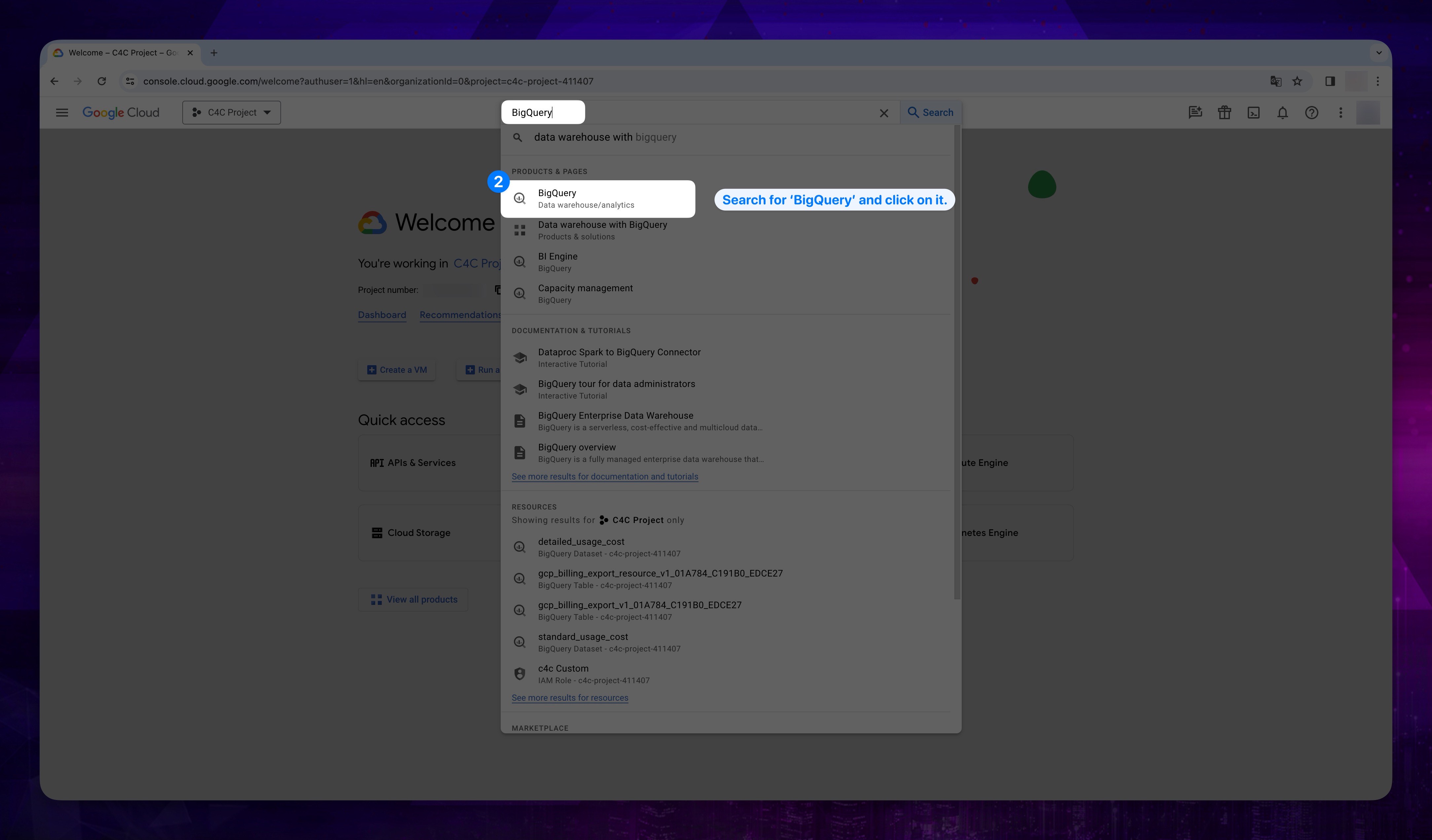Viewport: 1432px width, 840px height.
Task: Click the Google Cloud logo
Action: tap(121, 113)
